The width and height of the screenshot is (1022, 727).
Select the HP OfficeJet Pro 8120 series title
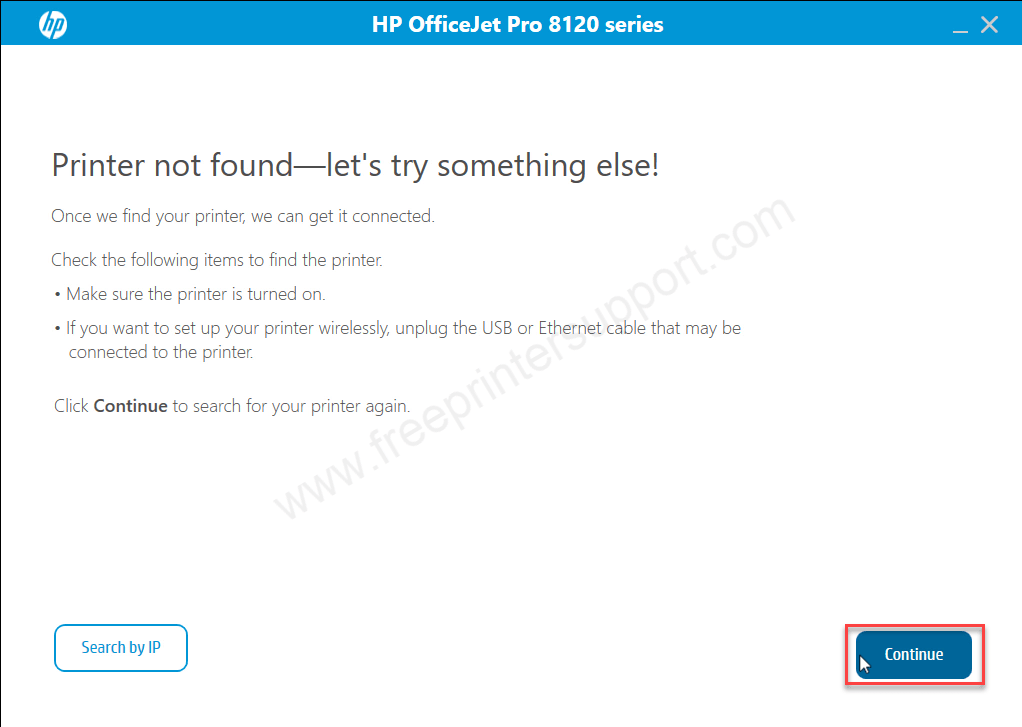coord(518,25)
